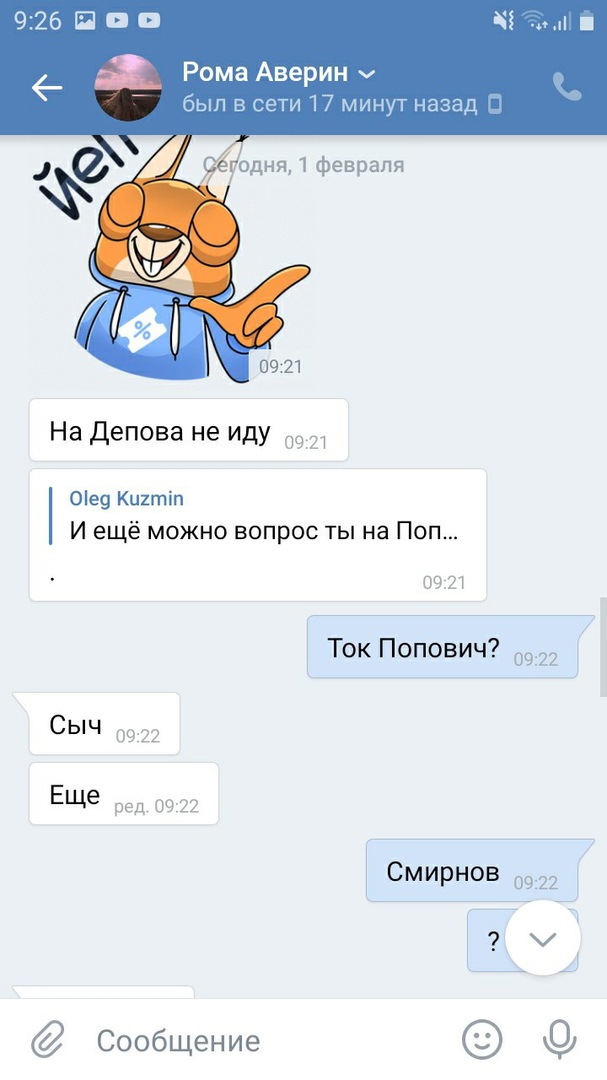Viewport: 607px width, 1080px height.
Task: Tap the Сообщение message input field
Action: (269, 1040)
